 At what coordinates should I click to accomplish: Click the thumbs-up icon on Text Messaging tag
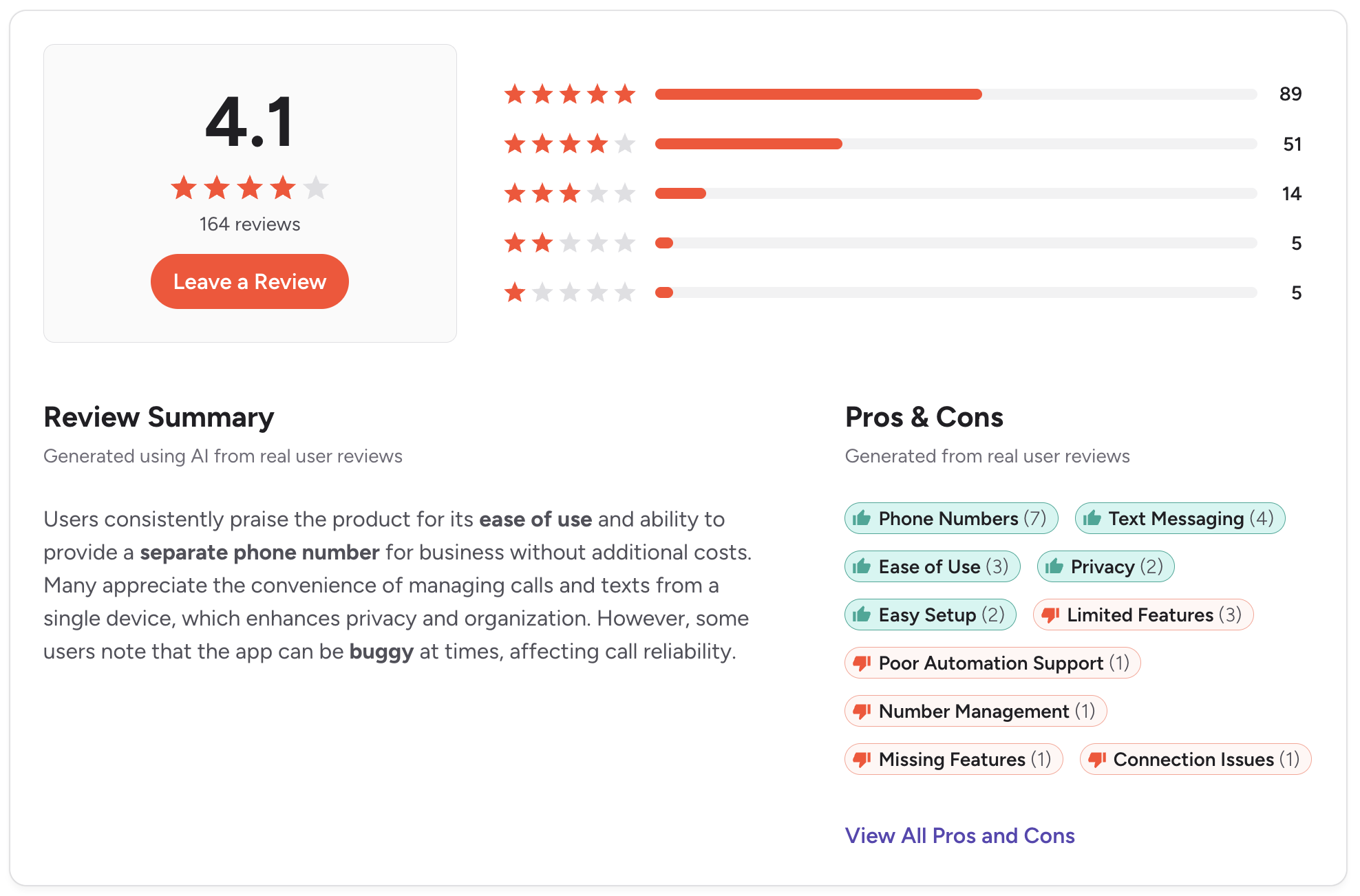coord(1093,518)
